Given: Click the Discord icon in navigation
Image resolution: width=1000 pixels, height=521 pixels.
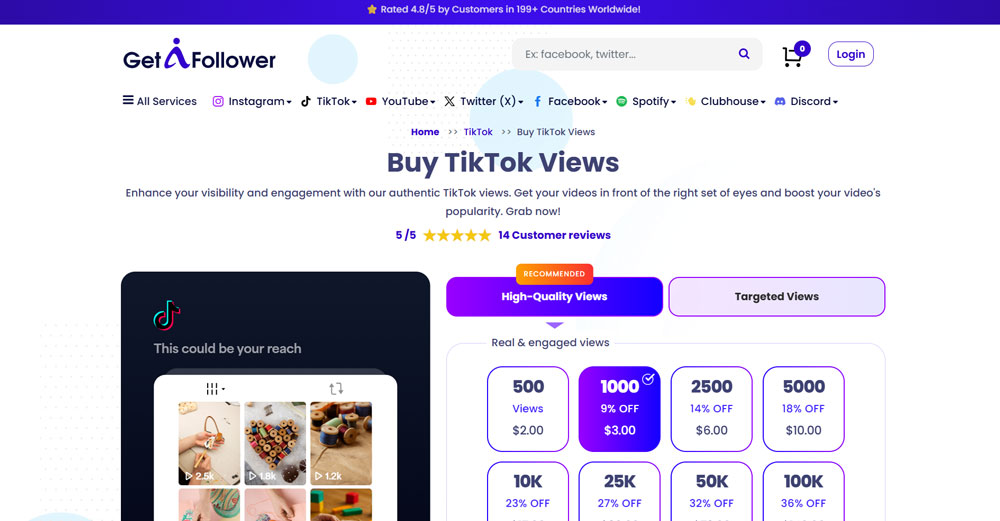Looking at the screenshot, I should (780, 101).
